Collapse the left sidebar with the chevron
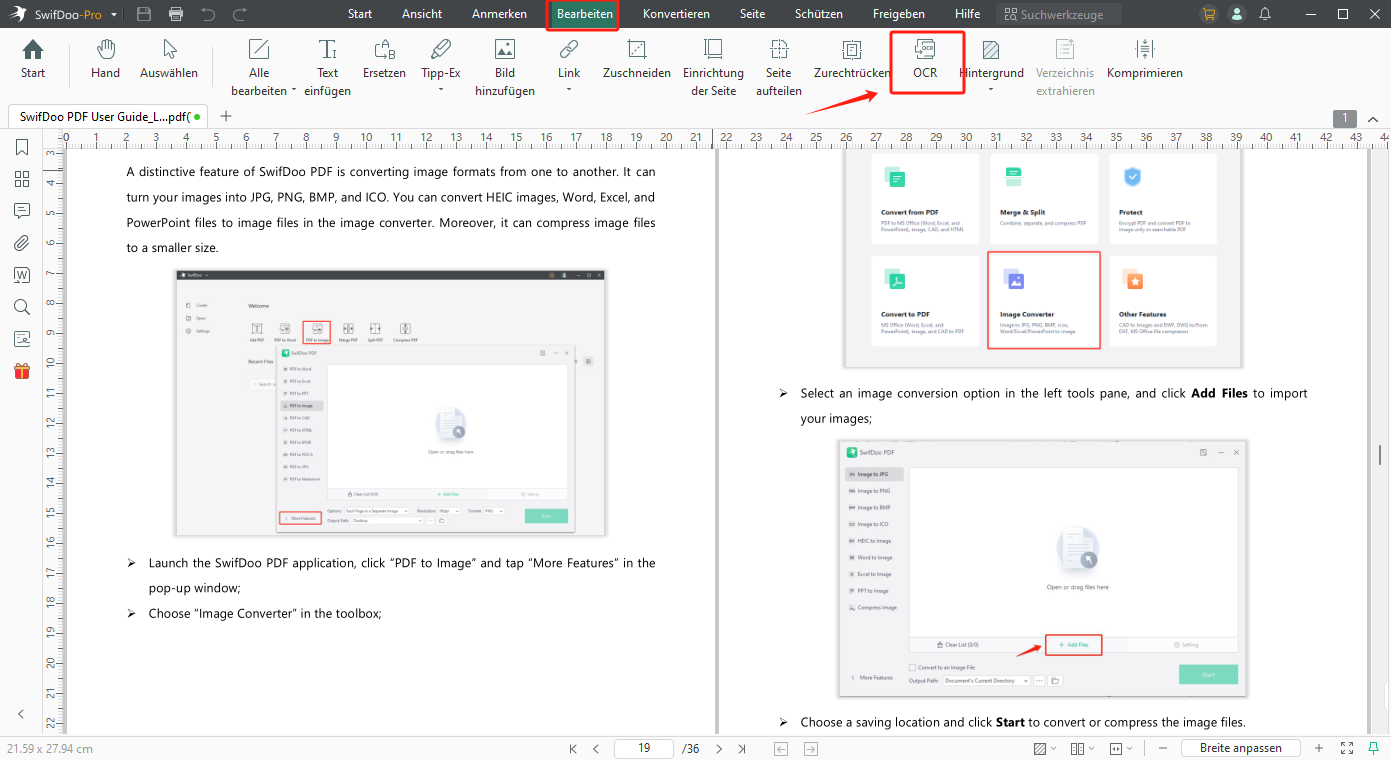The image size is (1391, 760). click(22, 714)
